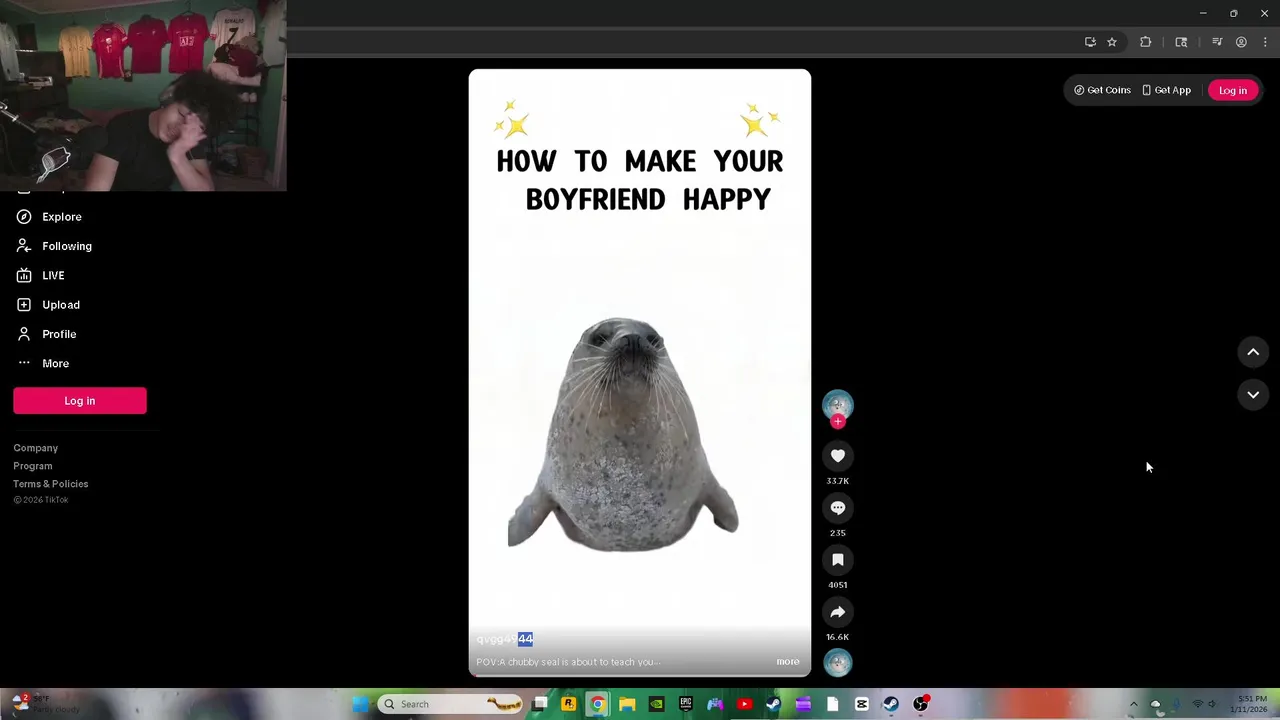This screenshot has height=720, width=1280.
Task: Toggle bookmark to save this video
Action: point(838,560)
